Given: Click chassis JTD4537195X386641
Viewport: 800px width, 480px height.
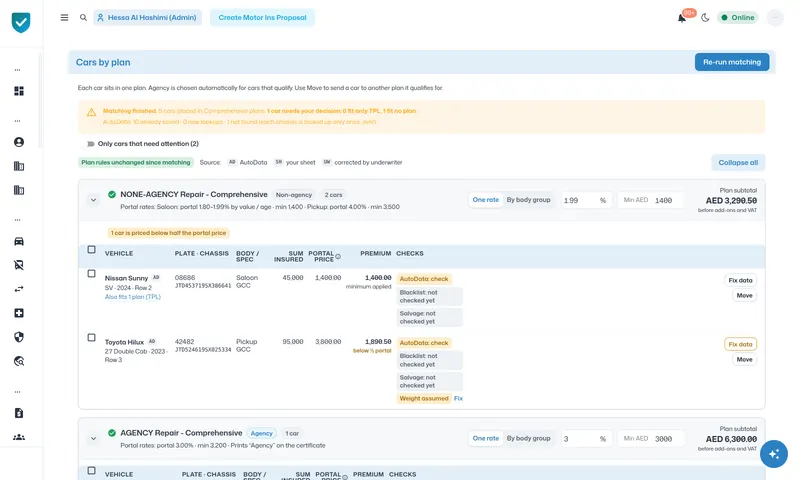Looking at the screenshot, I should click(x=203, y=286).
